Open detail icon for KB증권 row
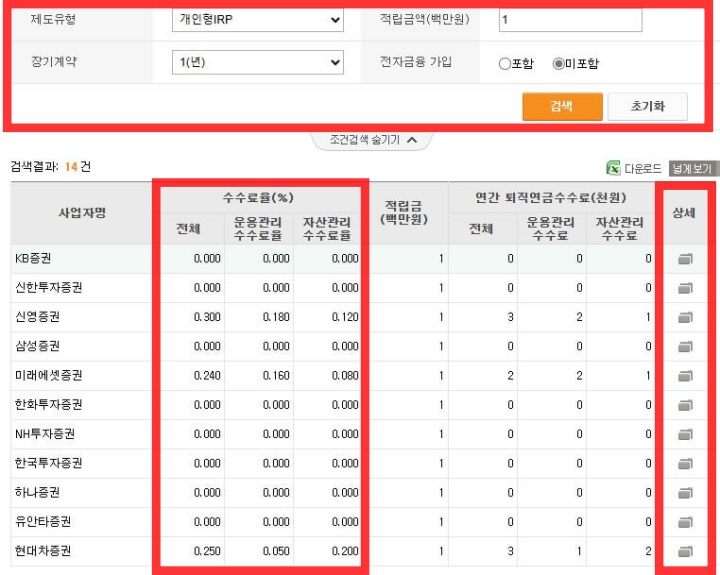This screenshot has width=720, height=575. click(x=685, y=259)
